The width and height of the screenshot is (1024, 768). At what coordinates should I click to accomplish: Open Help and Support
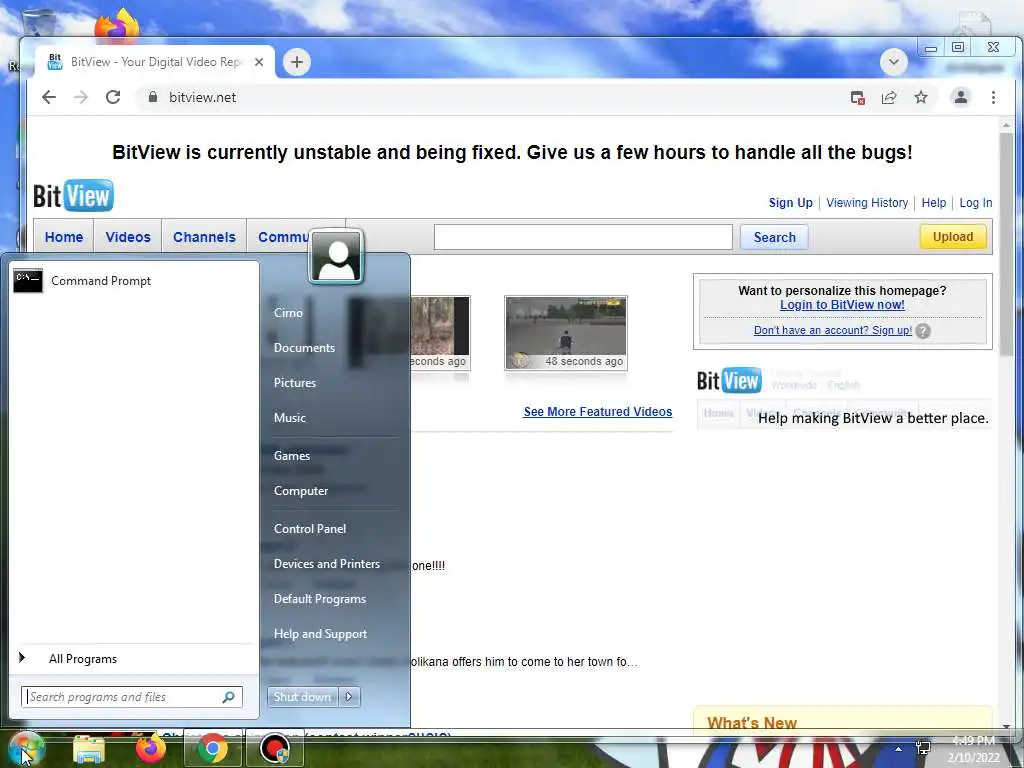320,634
